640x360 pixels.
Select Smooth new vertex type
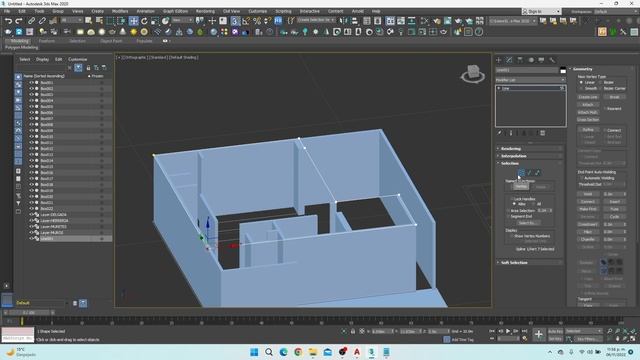click(581, 88)
